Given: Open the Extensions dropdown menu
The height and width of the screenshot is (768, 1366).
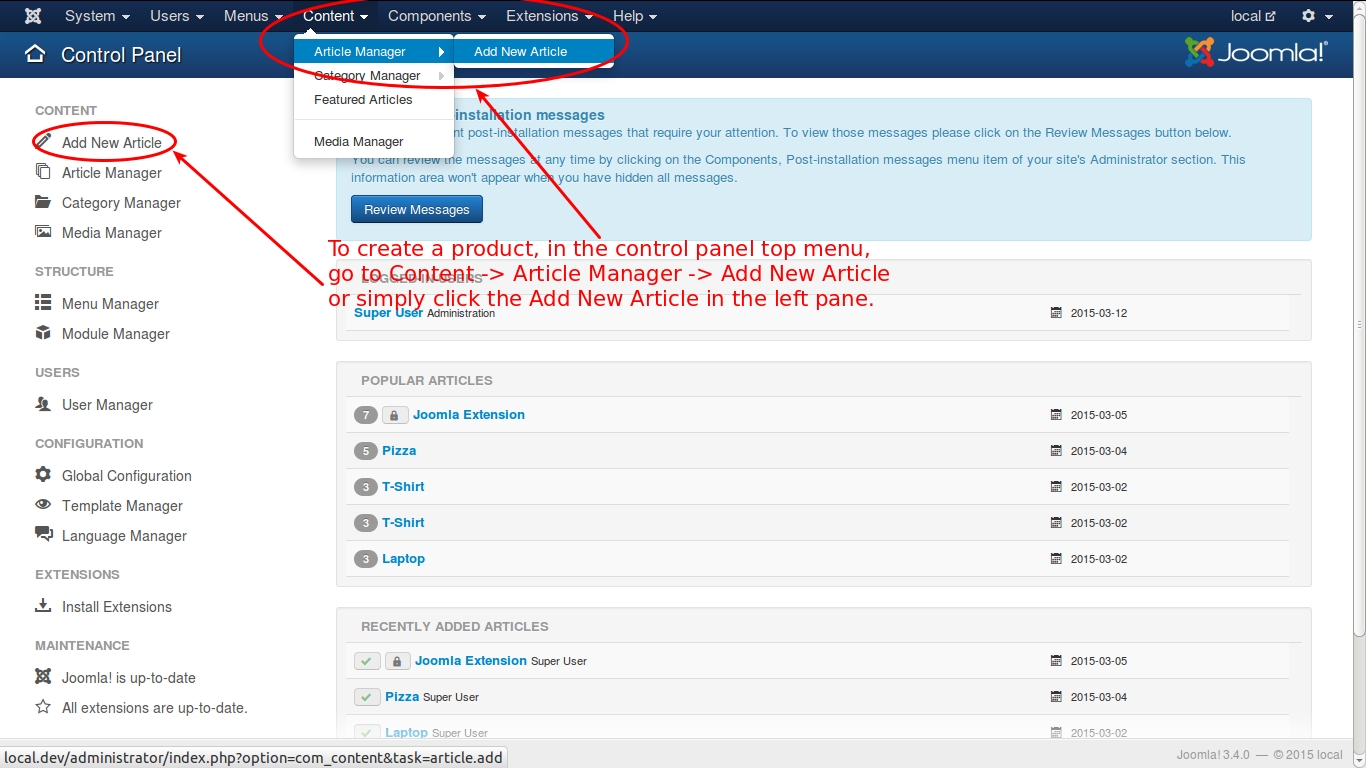Looking at the screenshot, I should 549,16.
